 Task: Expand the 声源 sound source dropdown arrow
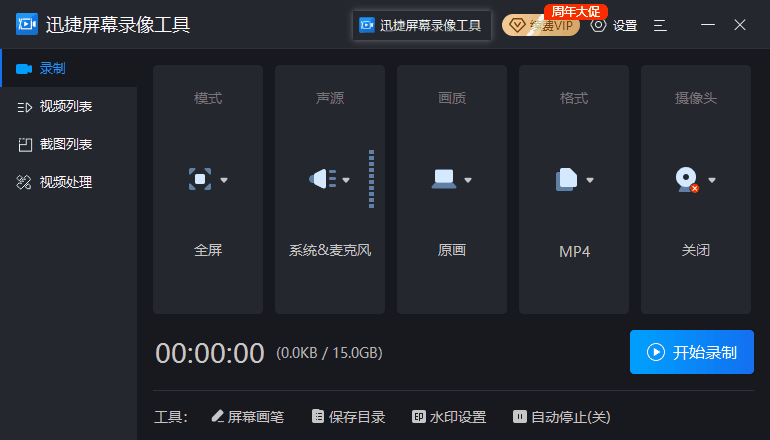[346, 180]
